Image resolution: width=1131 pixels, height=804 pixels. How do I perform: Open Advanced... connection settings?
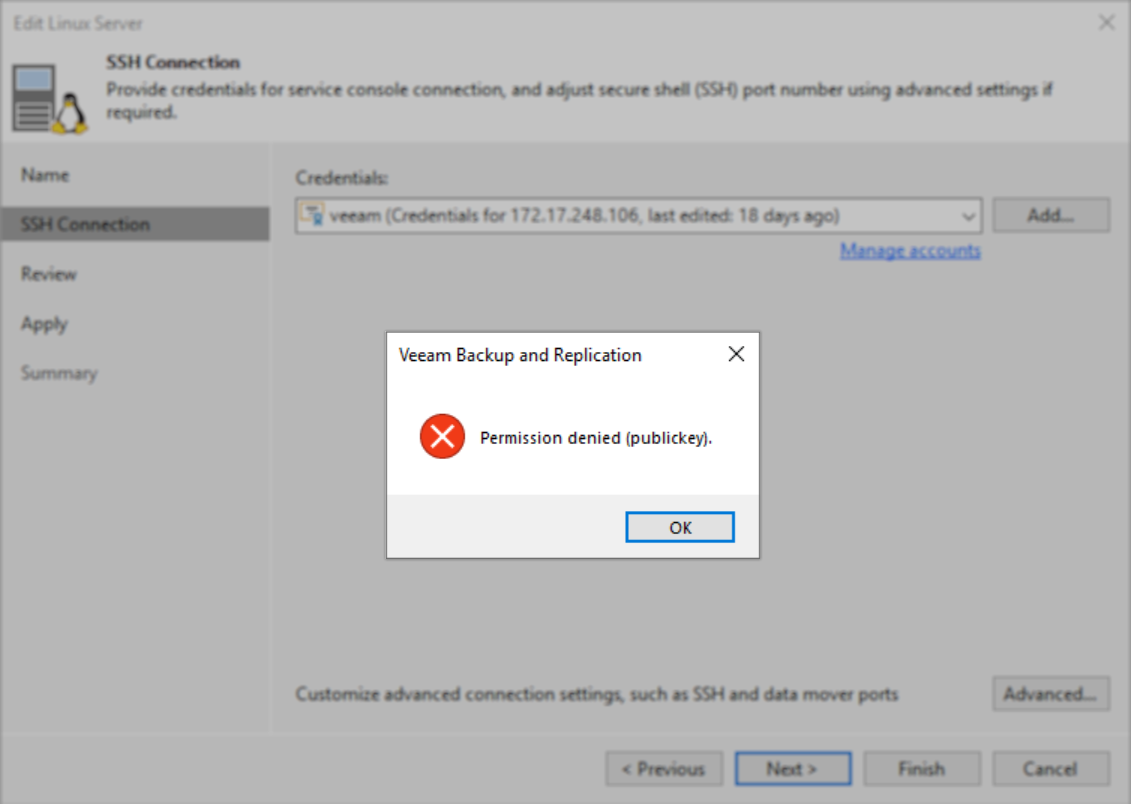coord(1050,694)
